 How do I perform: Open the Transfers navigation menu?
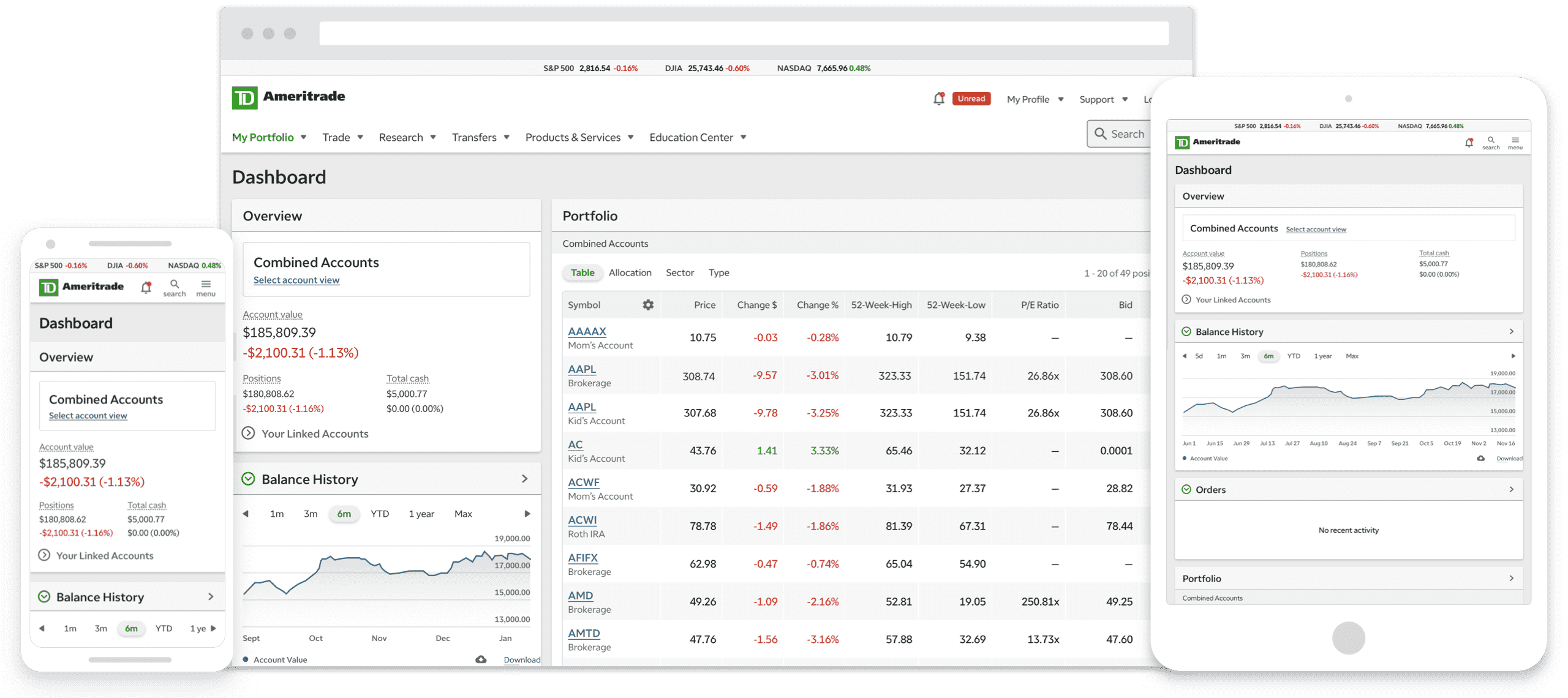pos(480,137)
